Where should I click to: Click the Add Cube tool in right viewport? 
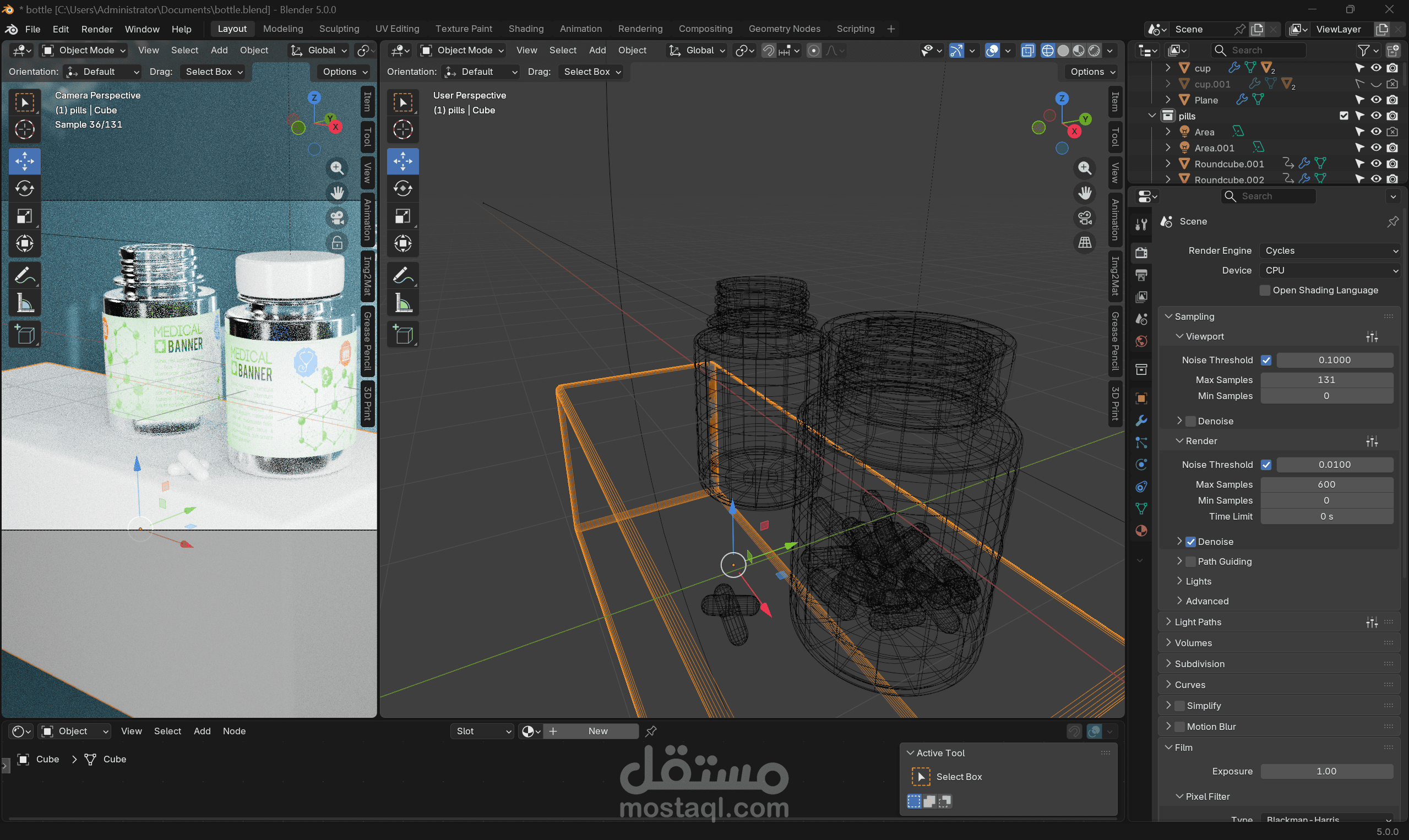(x=402, y=335)
